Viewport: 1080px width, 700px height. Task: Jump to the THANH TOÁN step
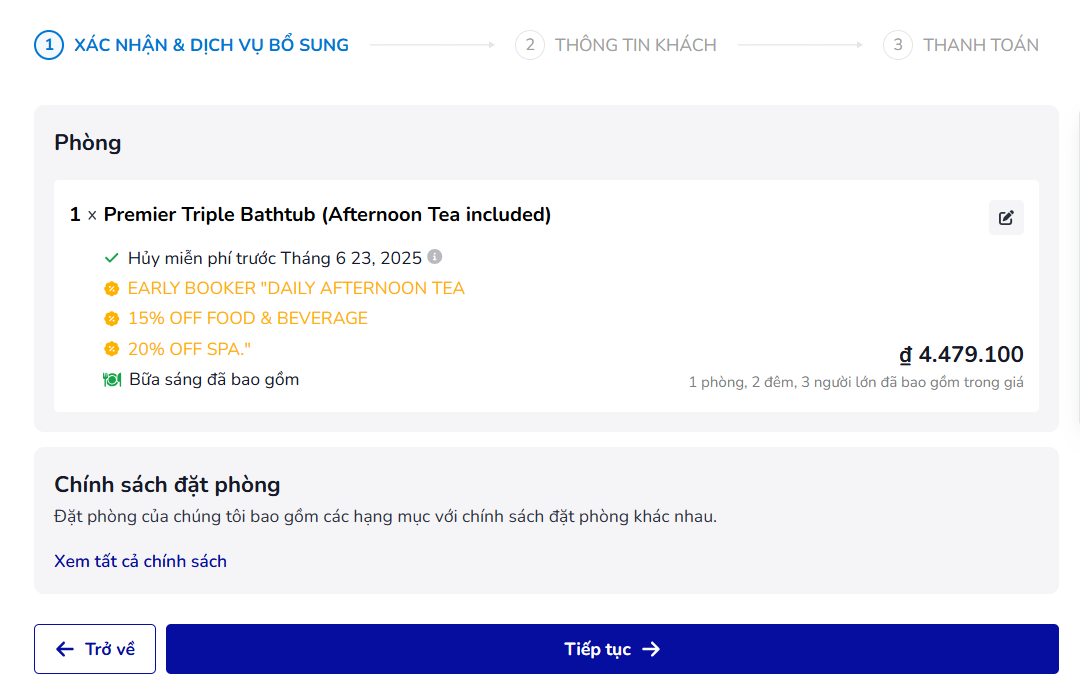tap(980, 45)
